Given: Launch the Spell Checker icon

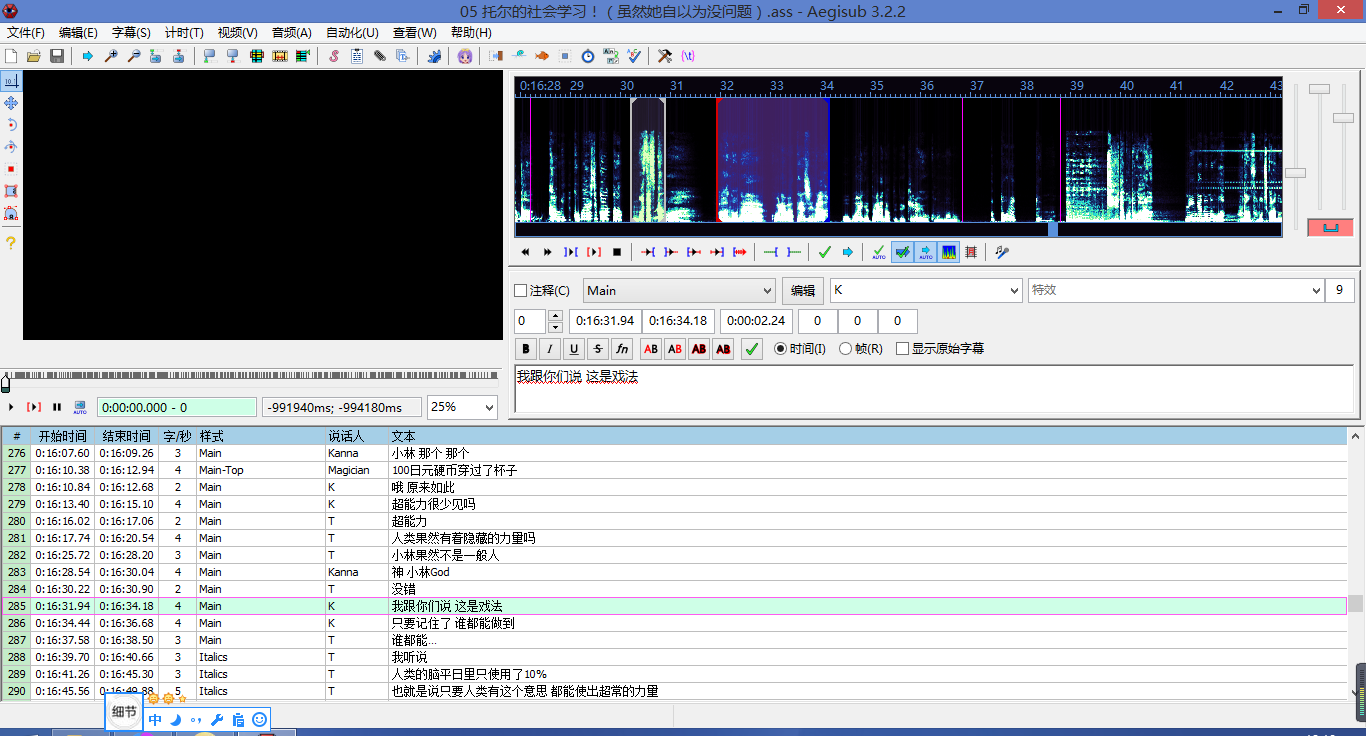Looking at the screenshot, I should point(634,56).
